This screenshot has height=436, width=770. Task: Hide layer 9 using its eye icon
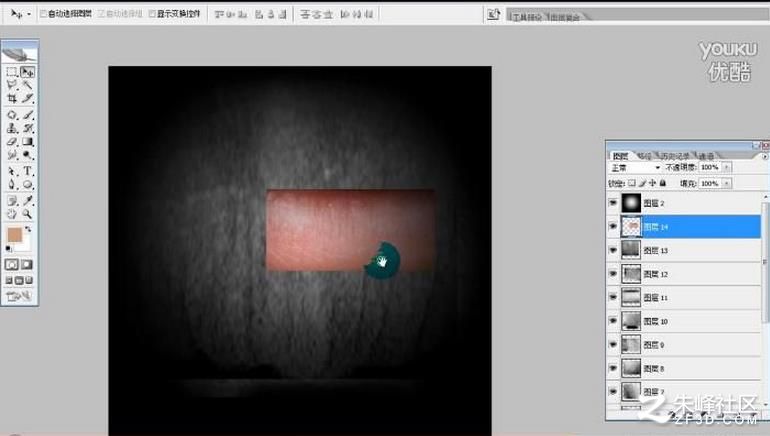tap(612, 344)
